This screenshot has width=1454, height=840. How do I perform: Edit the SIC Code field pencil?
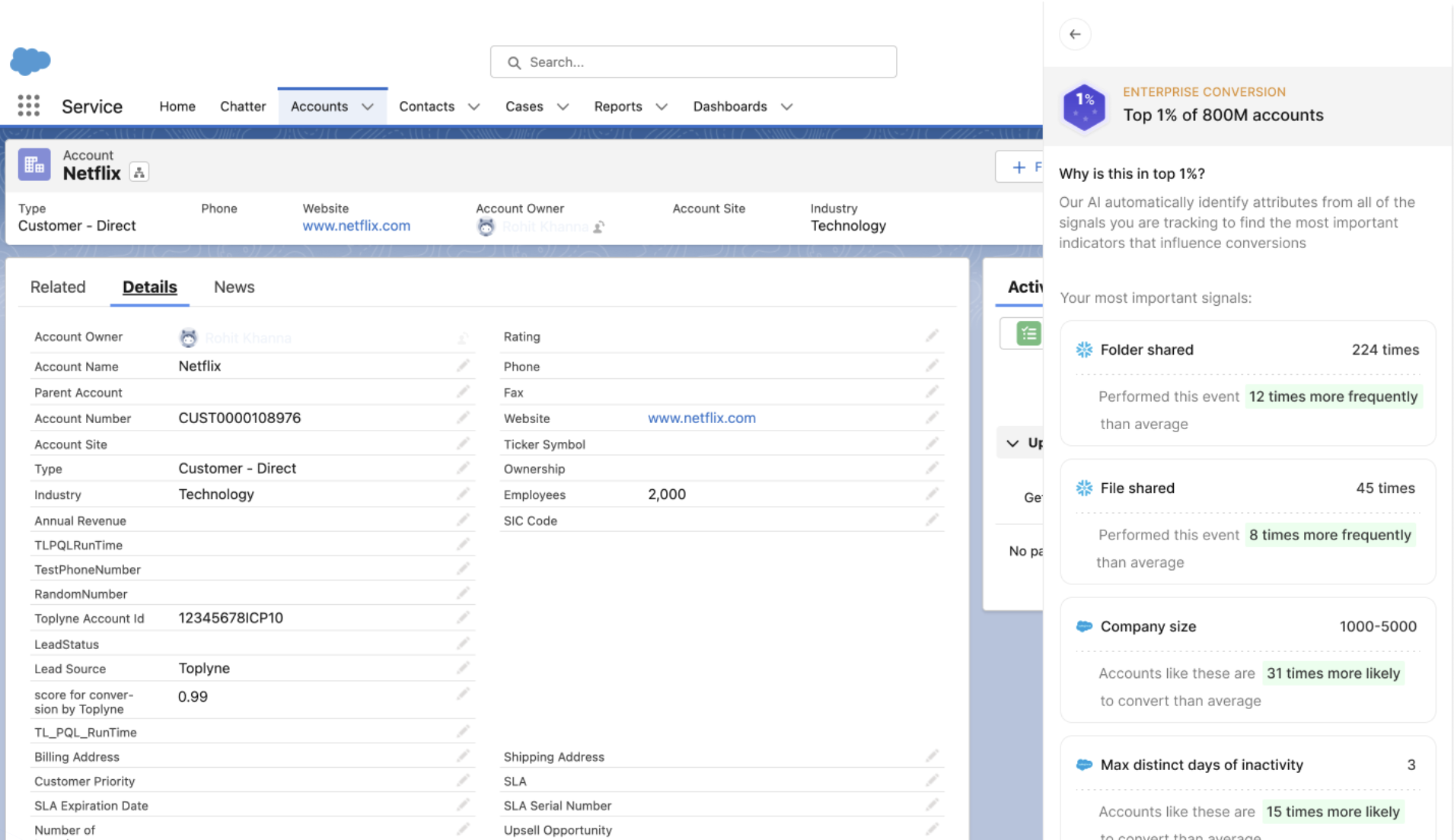pyautogui.click(x=932, y=520)
